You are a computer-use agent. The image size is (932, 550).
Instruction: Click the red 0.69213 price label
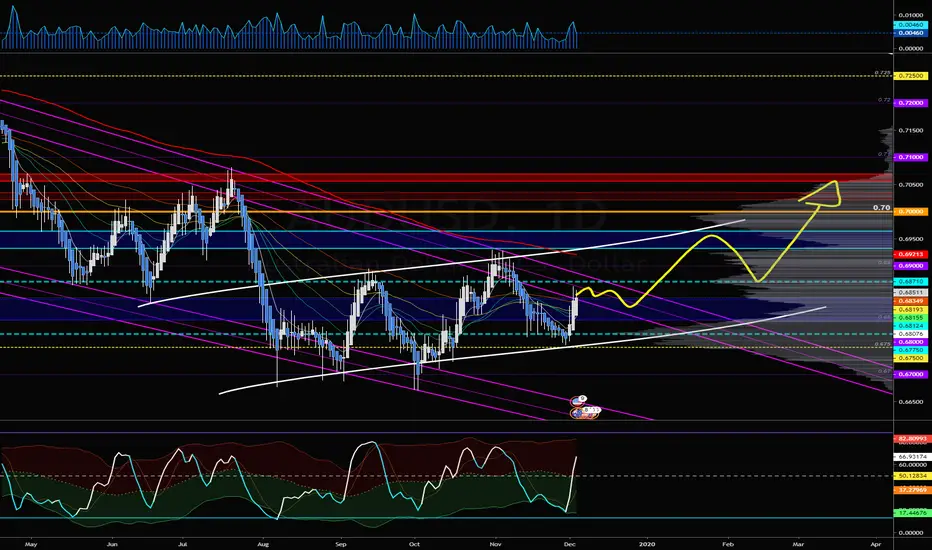[911, 254]
